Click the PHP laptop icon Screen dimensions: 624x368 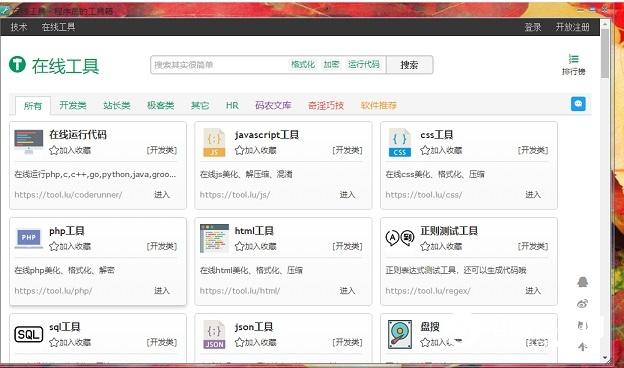tap(29, 238)
